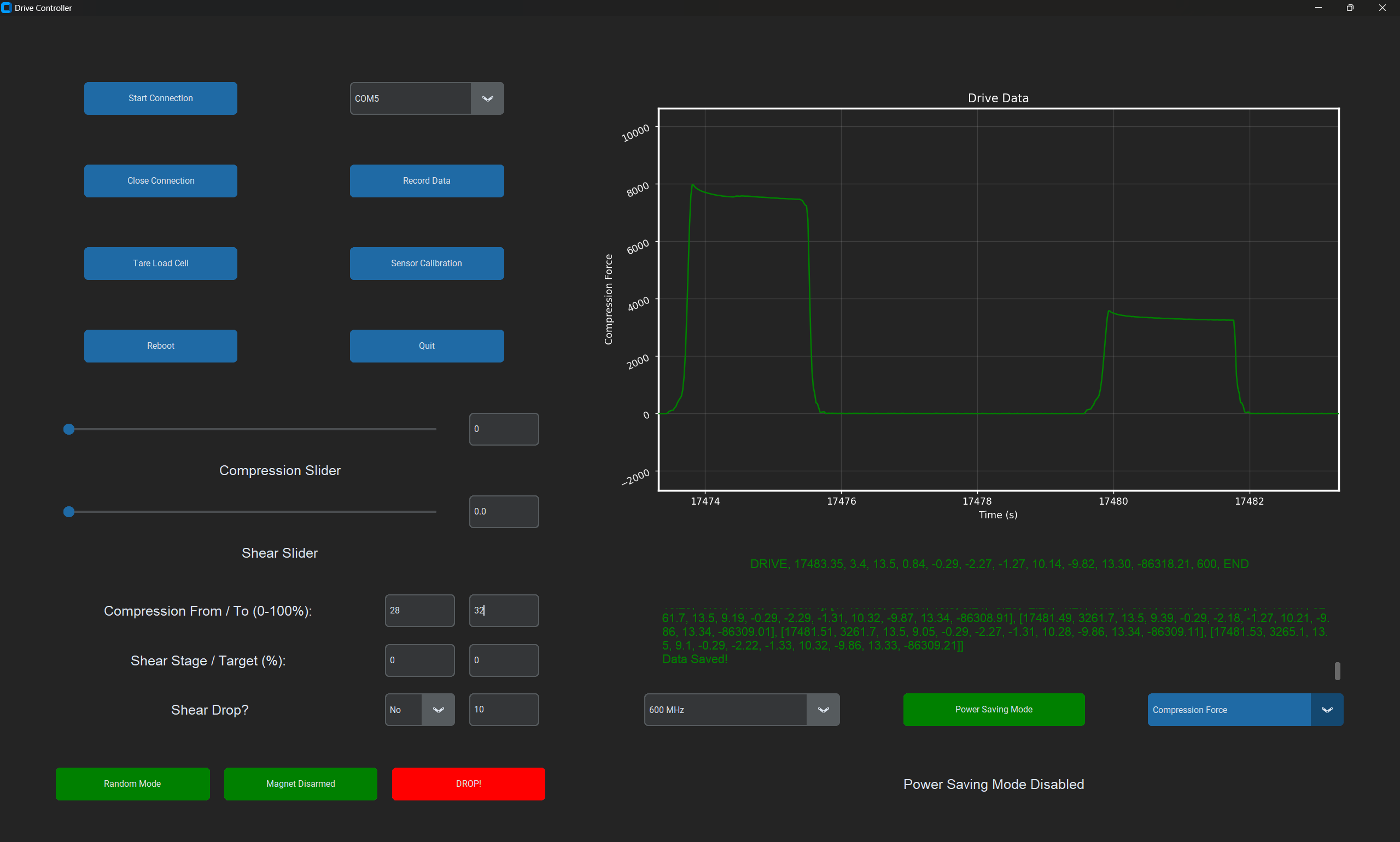Viewport: 1400px width, 842px height.
Task: Expand the Shear Drop No dropdown
Action: click(x=437, y=710)
